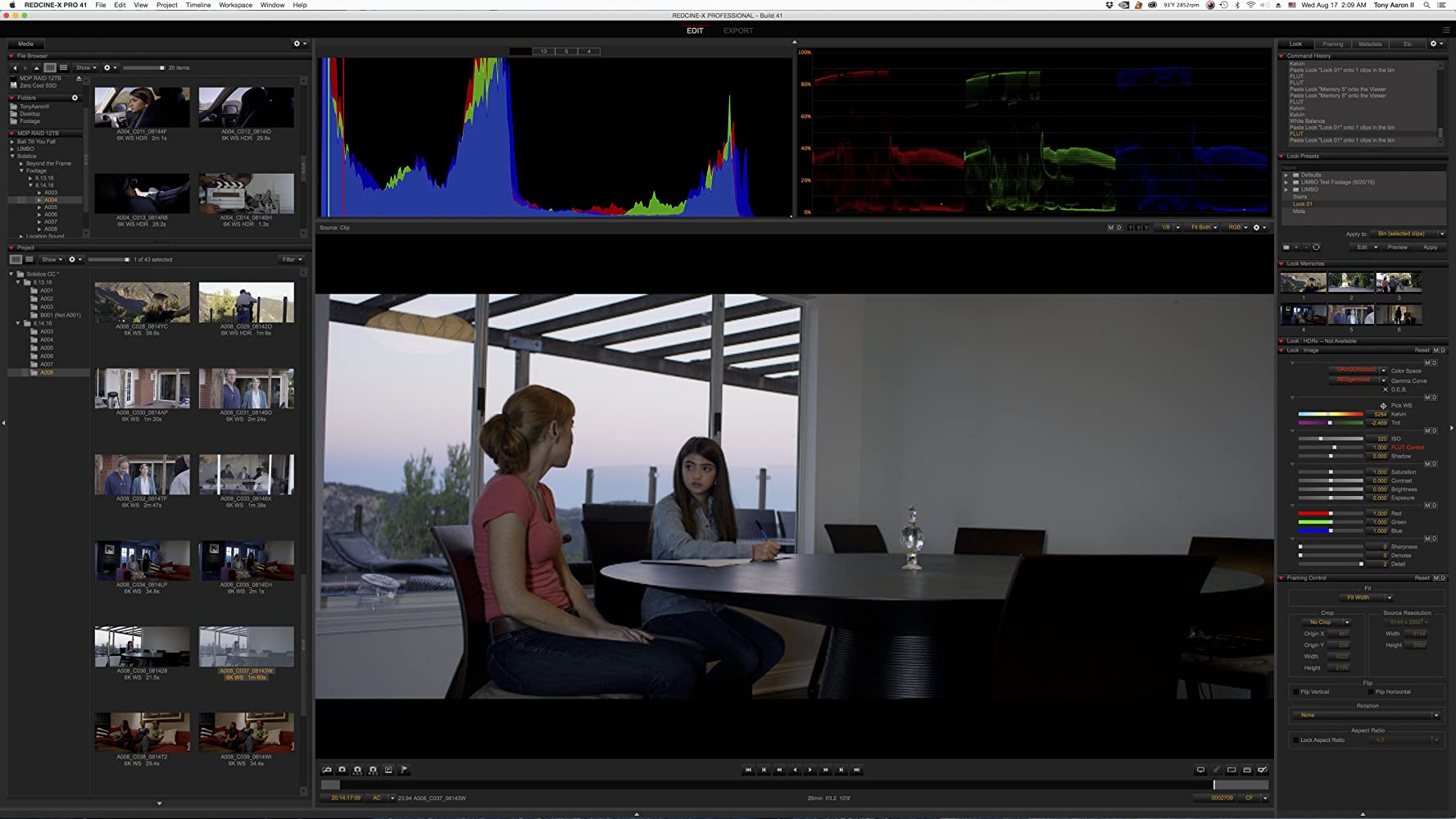This screenshot has height=819, width=1456.
Task: Switch to the Framing tab
Action: [x=1332, y=44]
